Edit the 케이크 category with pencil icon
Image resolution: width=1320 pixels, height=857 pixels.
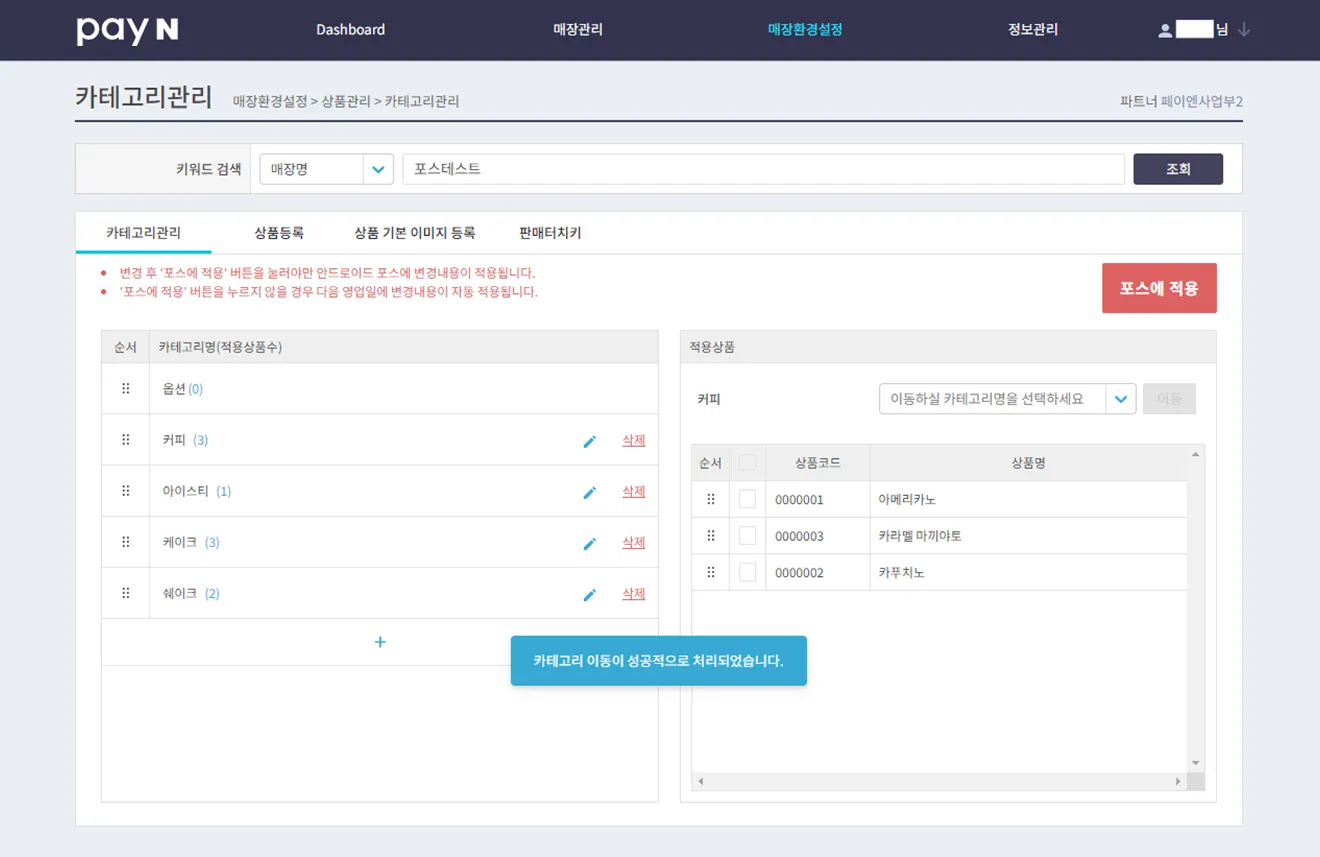click(x=589, y=543)
